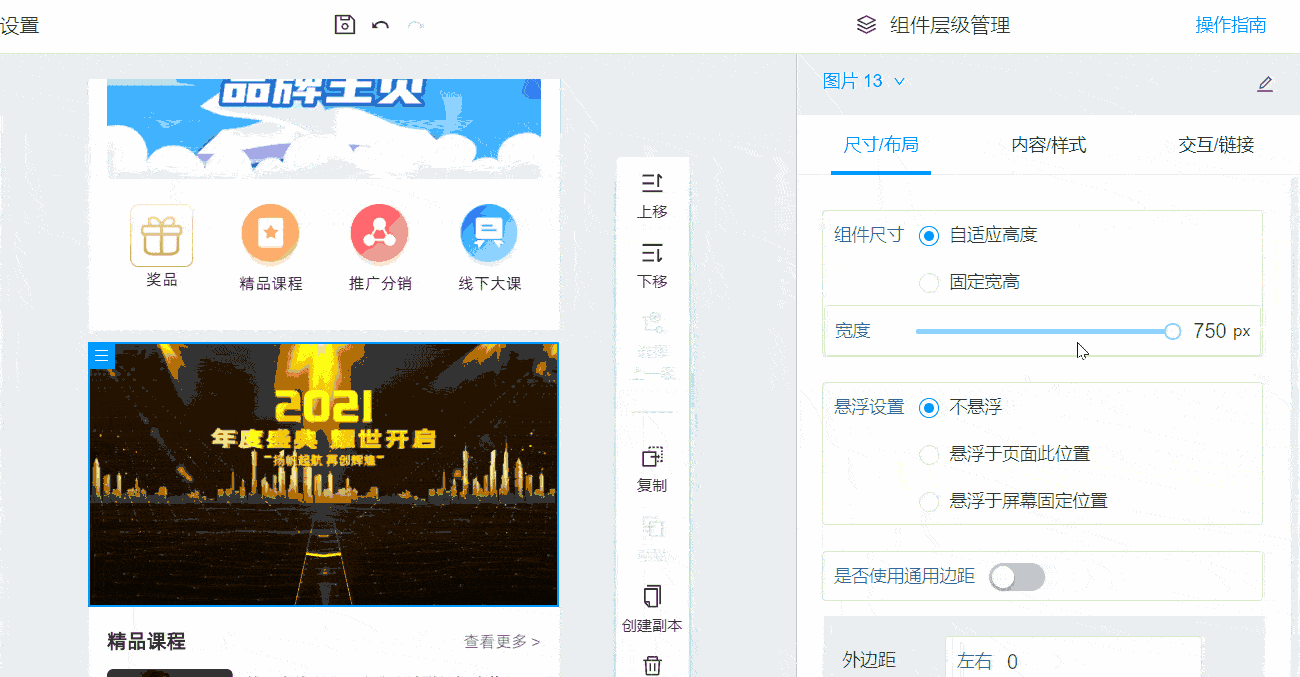This screenshot has width=1300, height=677.
Task: Switch to 内容/样式 tab
Action: click(x=1049, y=145)
